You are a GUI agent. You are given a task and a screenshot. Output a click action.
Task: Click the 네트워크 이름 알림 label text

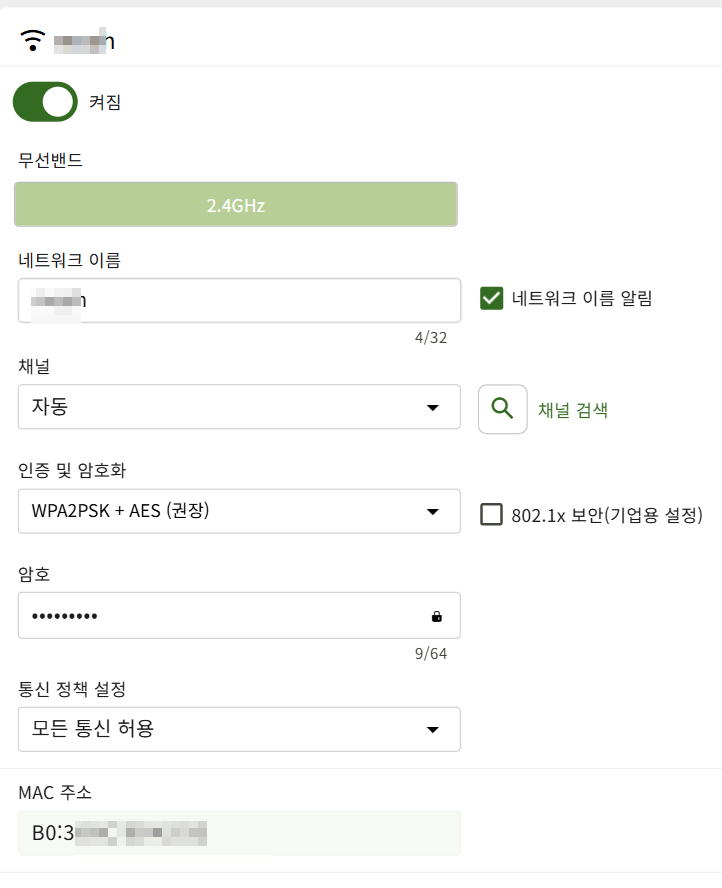tap(582, 298)
